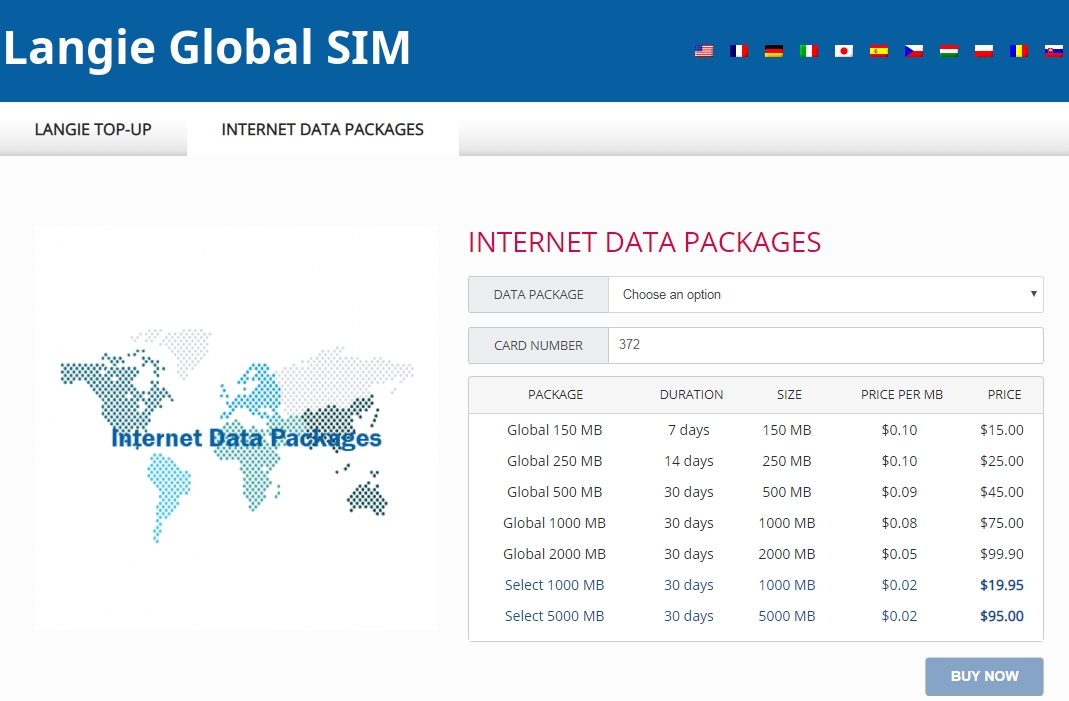1069x701 pixels.
Task: Click the $45.00 price
Action: click(1002, 492)
